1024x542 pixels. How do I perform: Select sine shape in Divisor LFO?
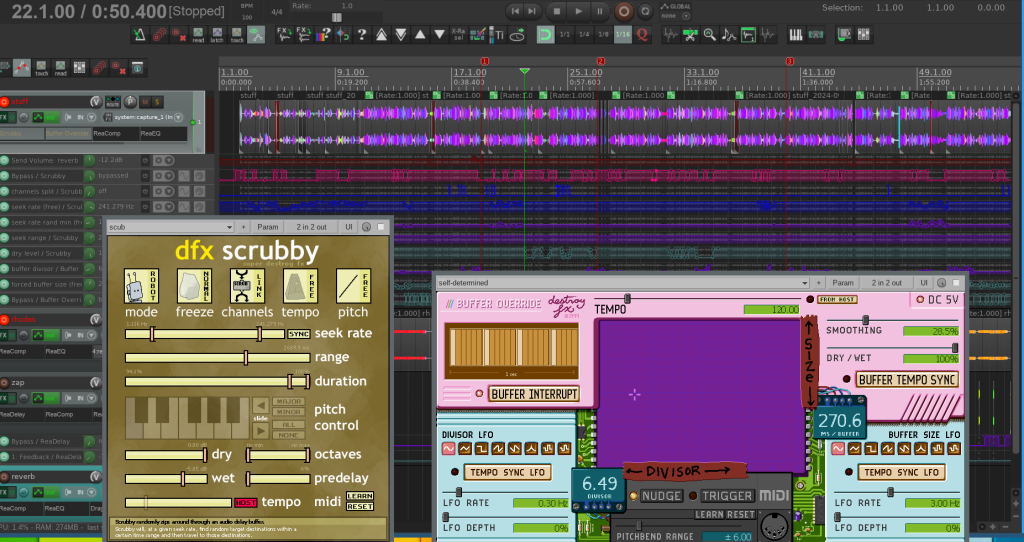tap(448, 449)
